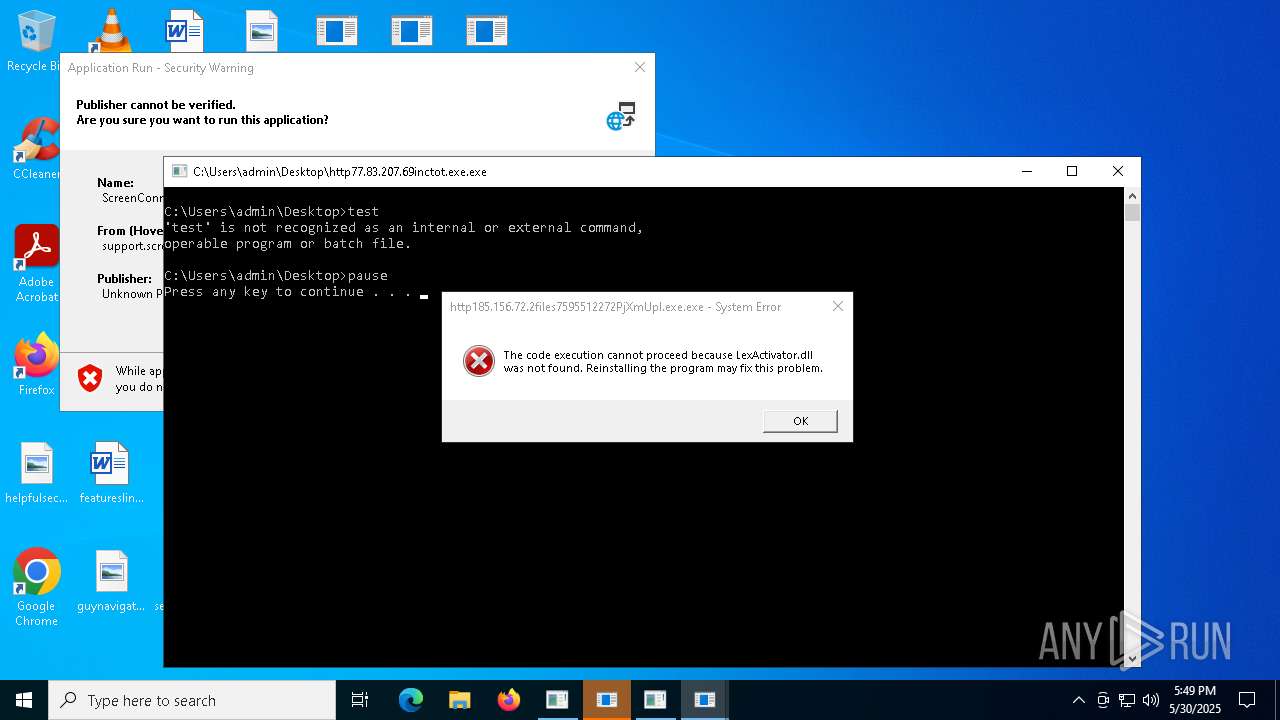Minimize the command prompt window
Screen dimensions: 1280x720
pyautogui.click(x=1026, y=171)
